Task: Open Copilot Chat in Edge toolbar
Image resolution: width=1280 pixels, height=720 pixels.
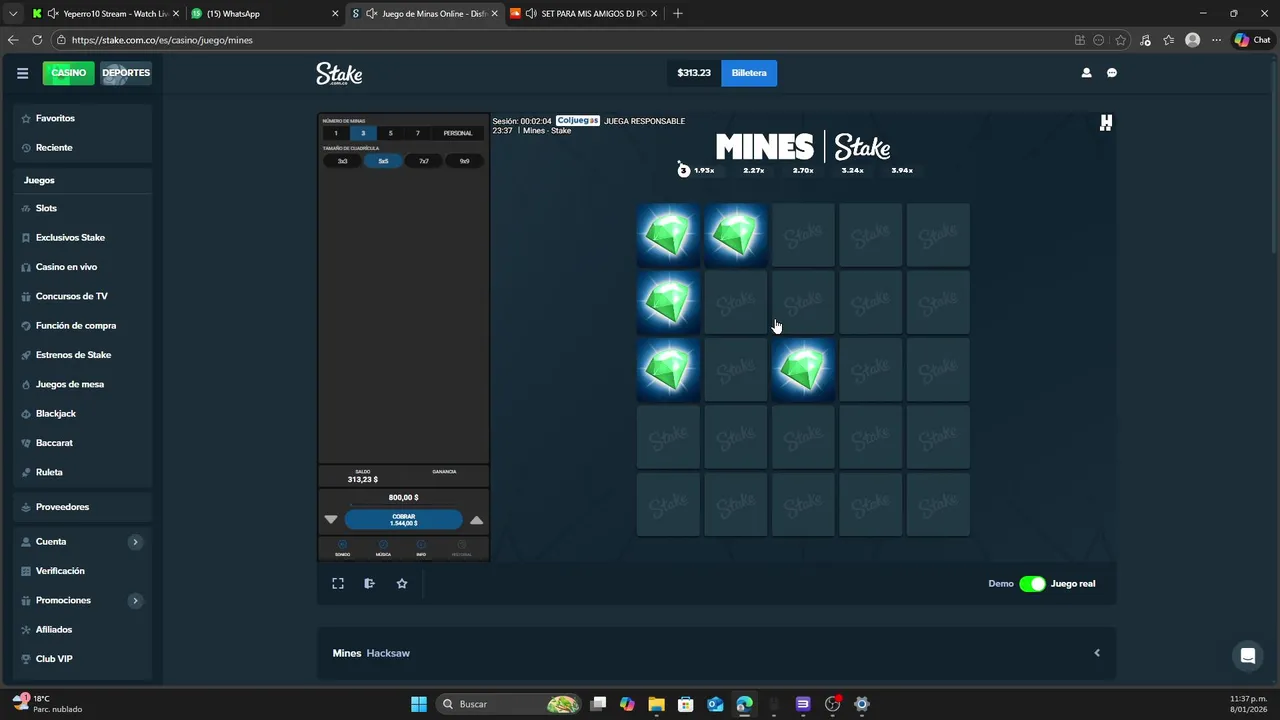Action: point(1252,40)
